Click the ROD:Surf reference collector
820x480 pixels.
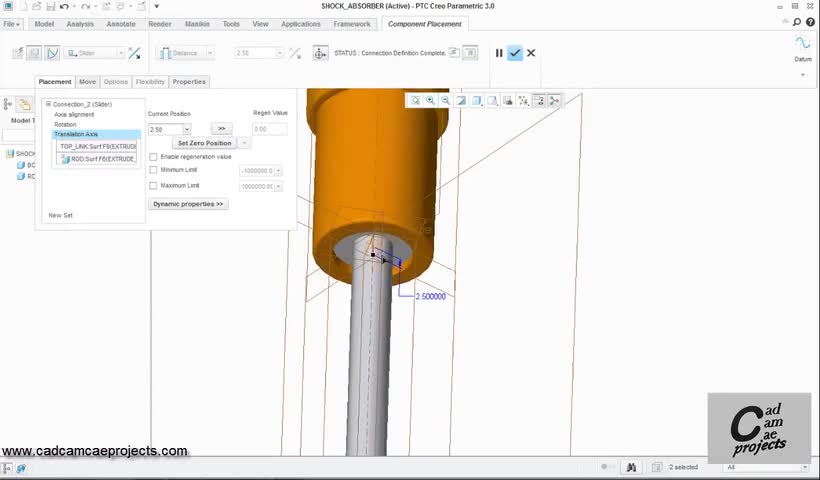(97, 159)
